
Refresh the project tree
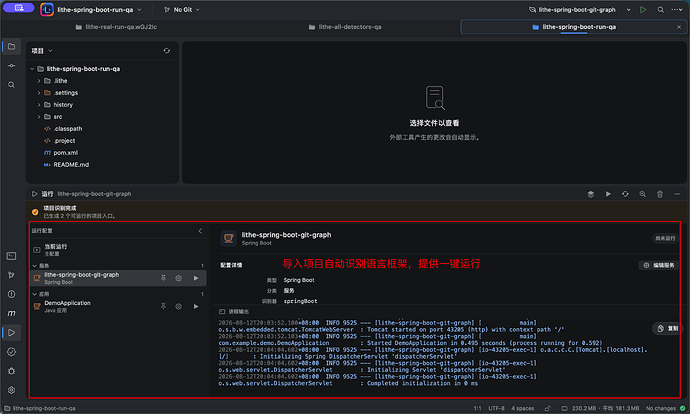point(166,51)
